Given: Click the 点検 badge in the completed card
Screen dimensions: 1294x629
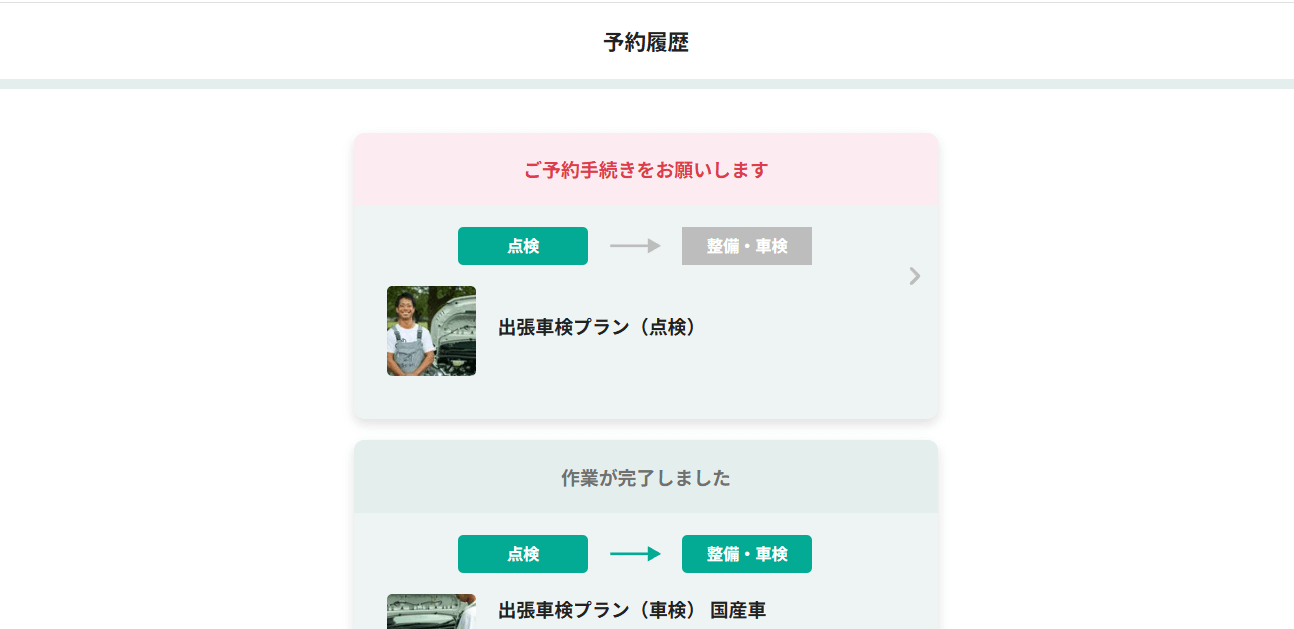Looking at the screenshot, I should point(523,554).
